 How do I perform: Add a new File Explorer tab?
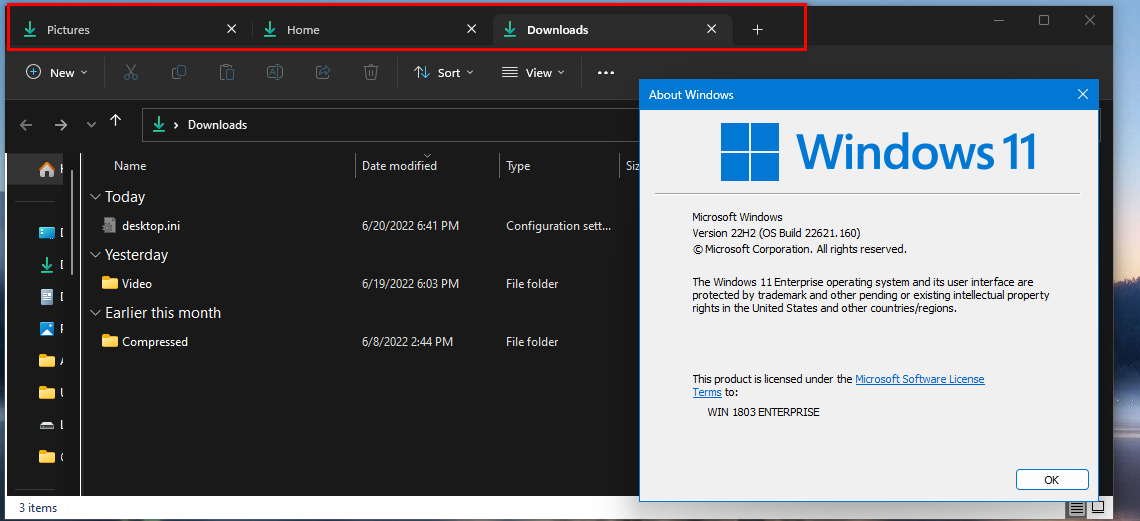[758, 30]
